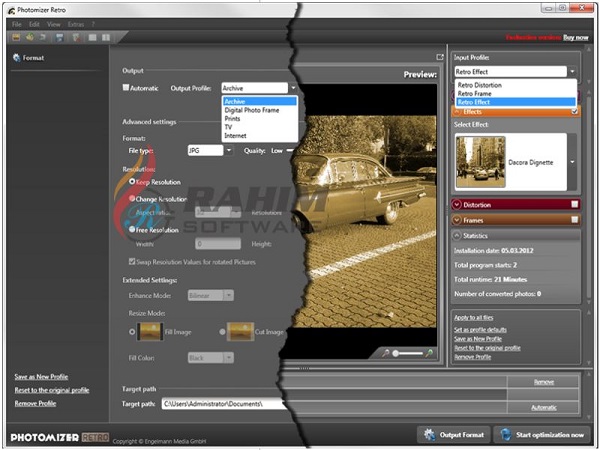This screenshot has width=600, height=450.
Task: Select the Keep Resolution radio option
Action: coord(132,181)
